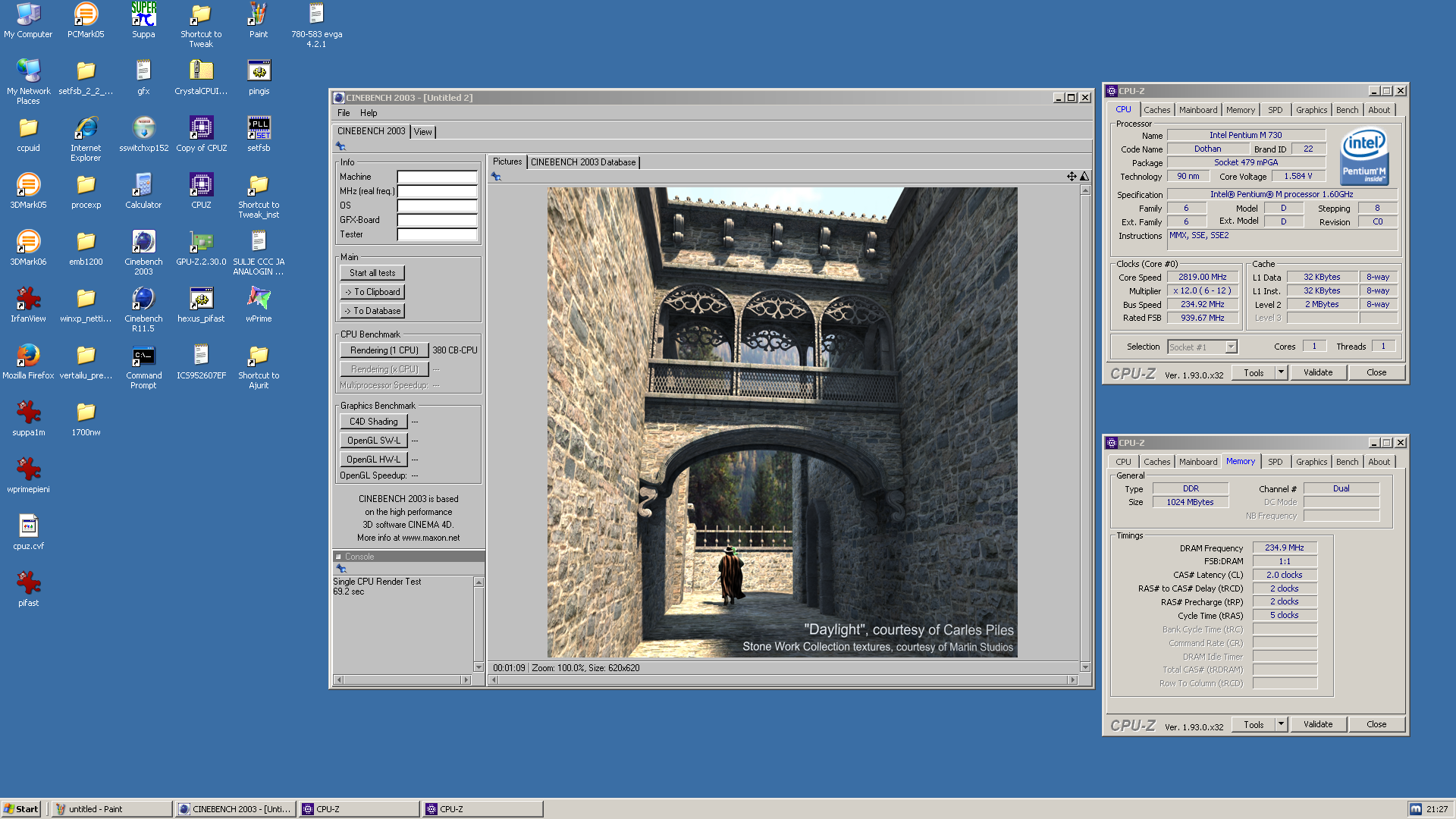Click into the GFX-Board field
The image size is (1456, 819).
(438, 220)
